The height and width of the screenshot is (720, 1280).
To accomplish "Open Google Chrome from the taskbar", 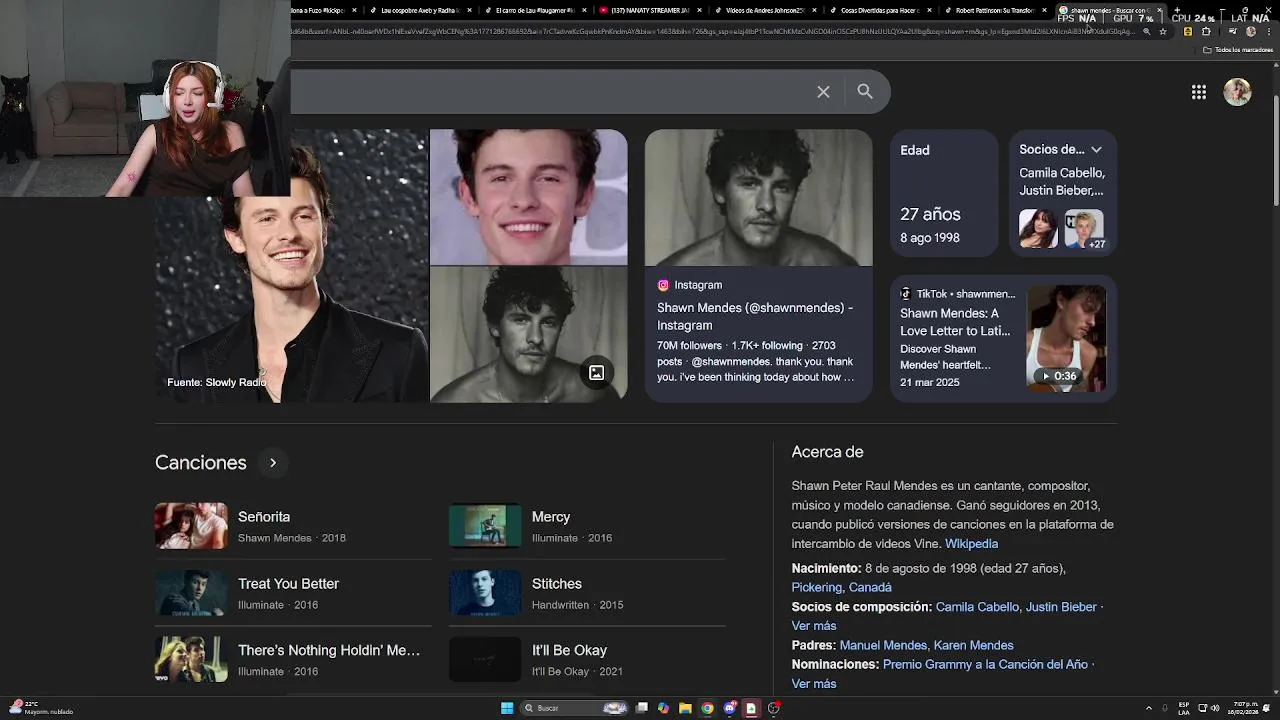I will coord(707,708).
